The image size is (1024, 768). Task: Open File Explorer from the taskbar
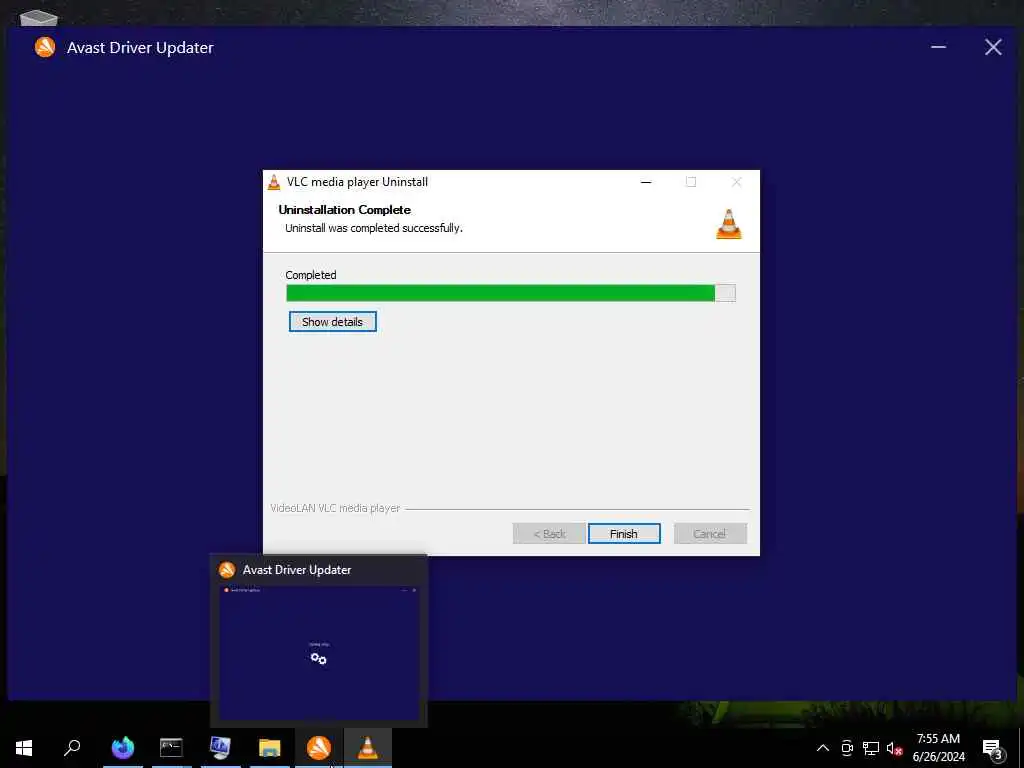[269, 748]
